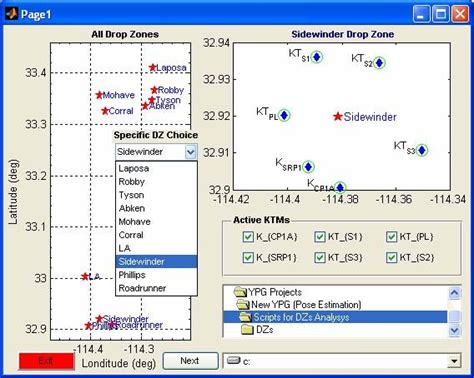The height and width of the screenshot is (378, 474).
Task: Maximize the Page1 window
Action: (x=441, y=14)
